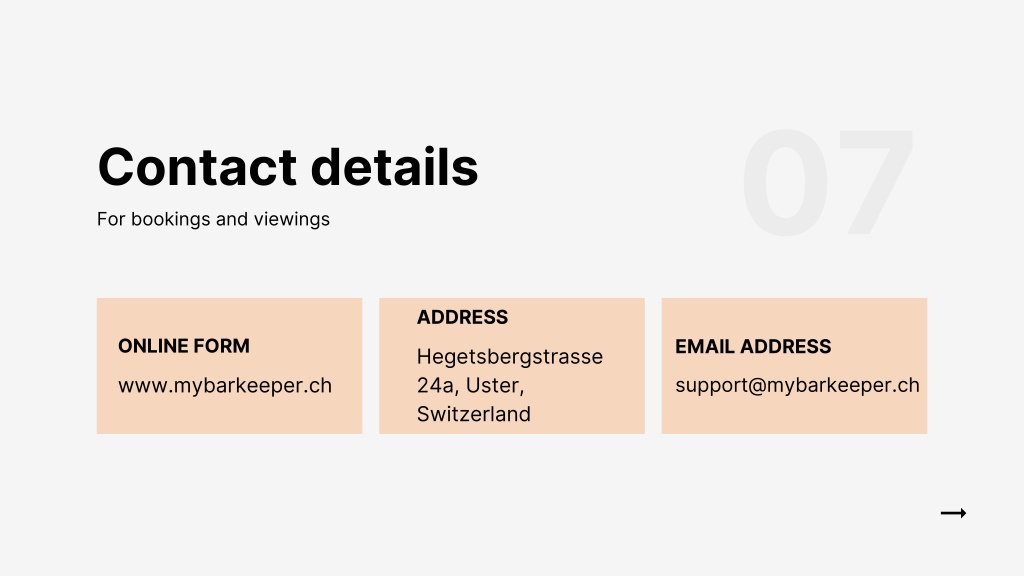Click the ONLINE FORM label
The image size is (1024, 576).
pos(184,346)
